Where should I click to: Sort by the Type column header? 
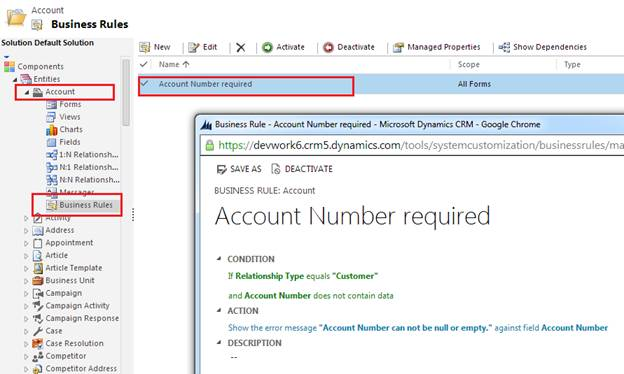[x=572, y=64]
